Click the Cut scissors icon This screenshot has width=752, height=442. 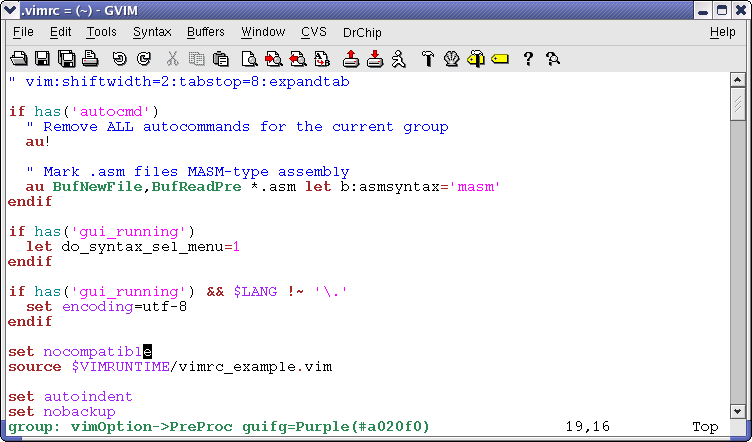tap(172, 59)
